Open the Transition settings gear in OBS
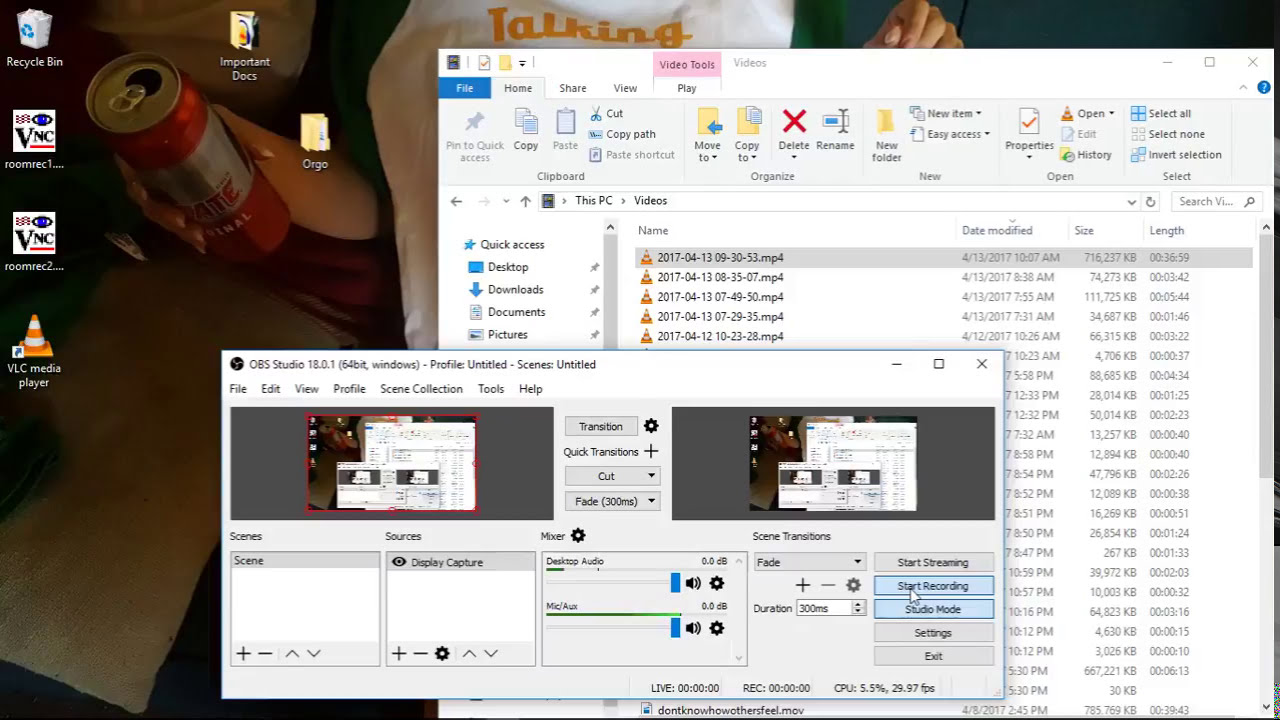This screenshot has height=720, width=1280. pyautogui.click(x=651, y=426)
